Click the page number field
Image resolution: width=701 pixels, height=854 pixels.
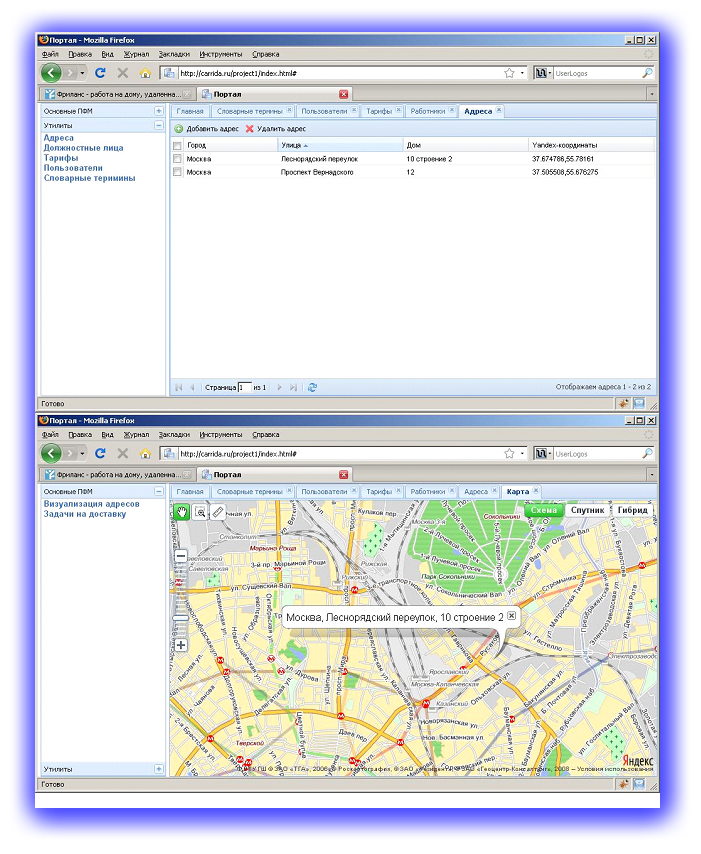pyautogui.click(x=245, y=388)
